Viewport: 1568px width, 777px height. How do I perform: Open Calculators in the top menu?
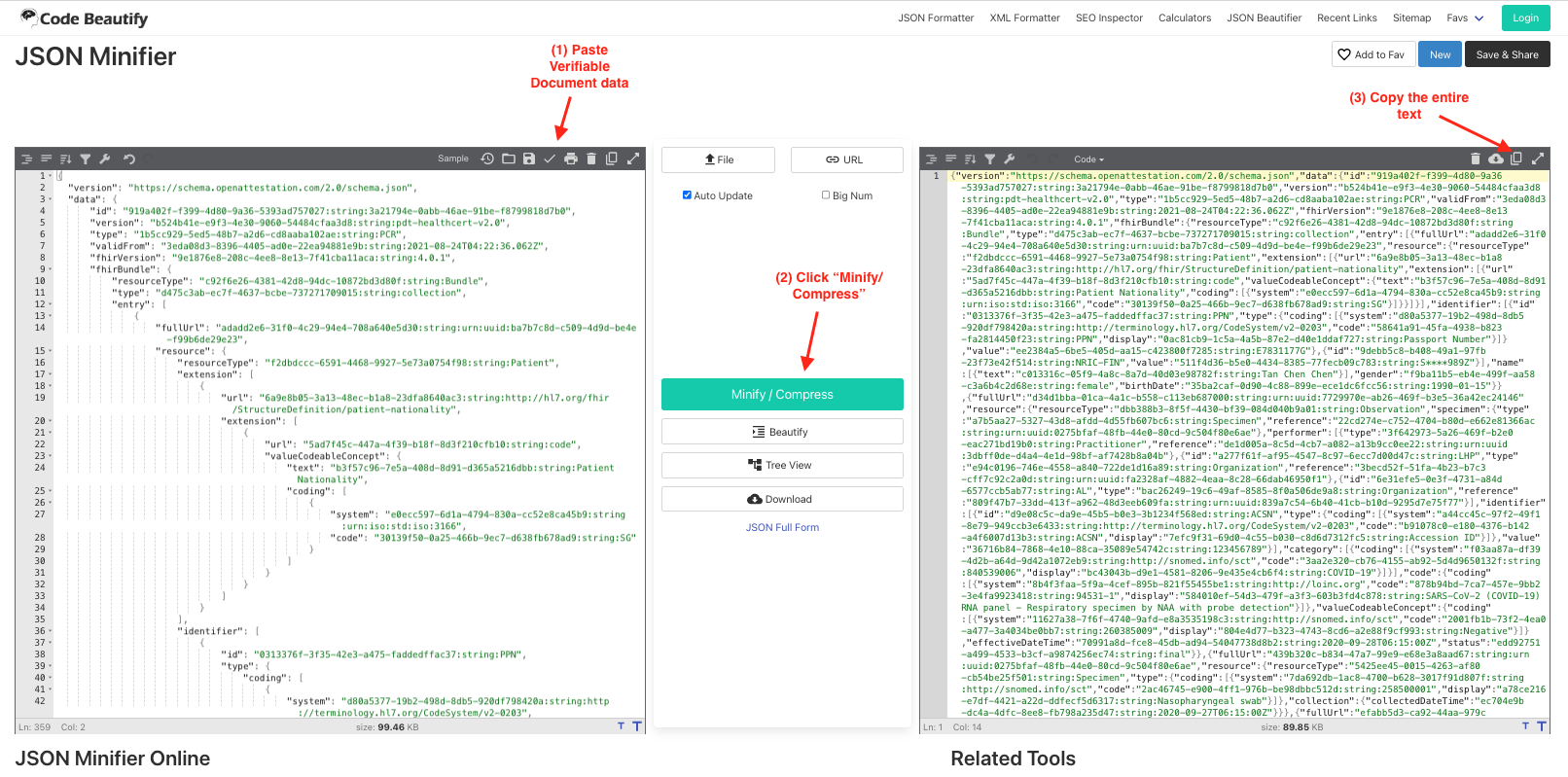pyautogui.click(x=1185, y=18)
